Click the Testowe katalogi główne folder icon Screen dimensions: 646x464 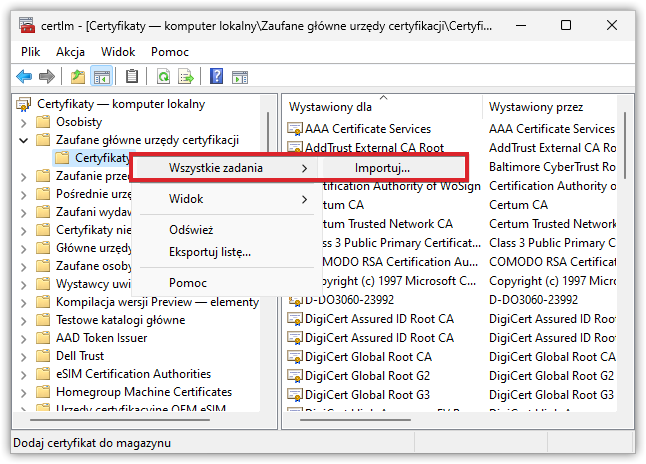[43, 320]
